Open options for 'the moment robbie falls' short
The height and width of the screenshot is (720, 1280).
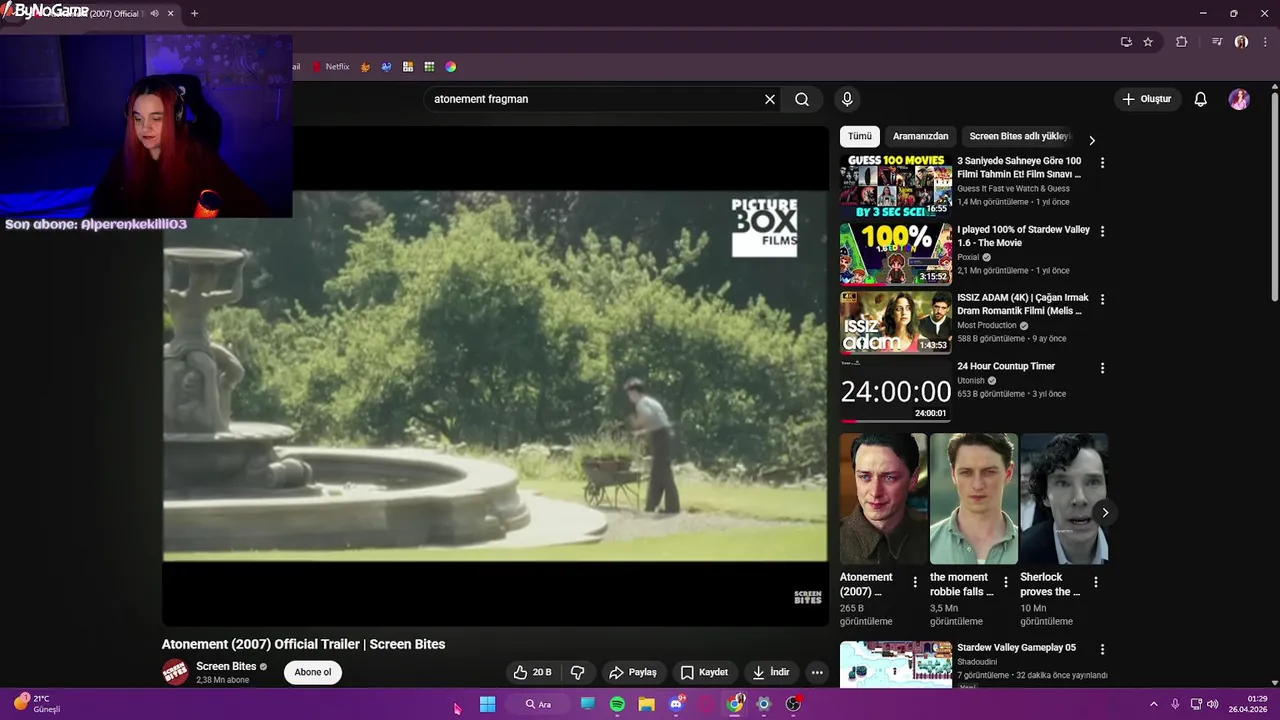coord(1005,582)
